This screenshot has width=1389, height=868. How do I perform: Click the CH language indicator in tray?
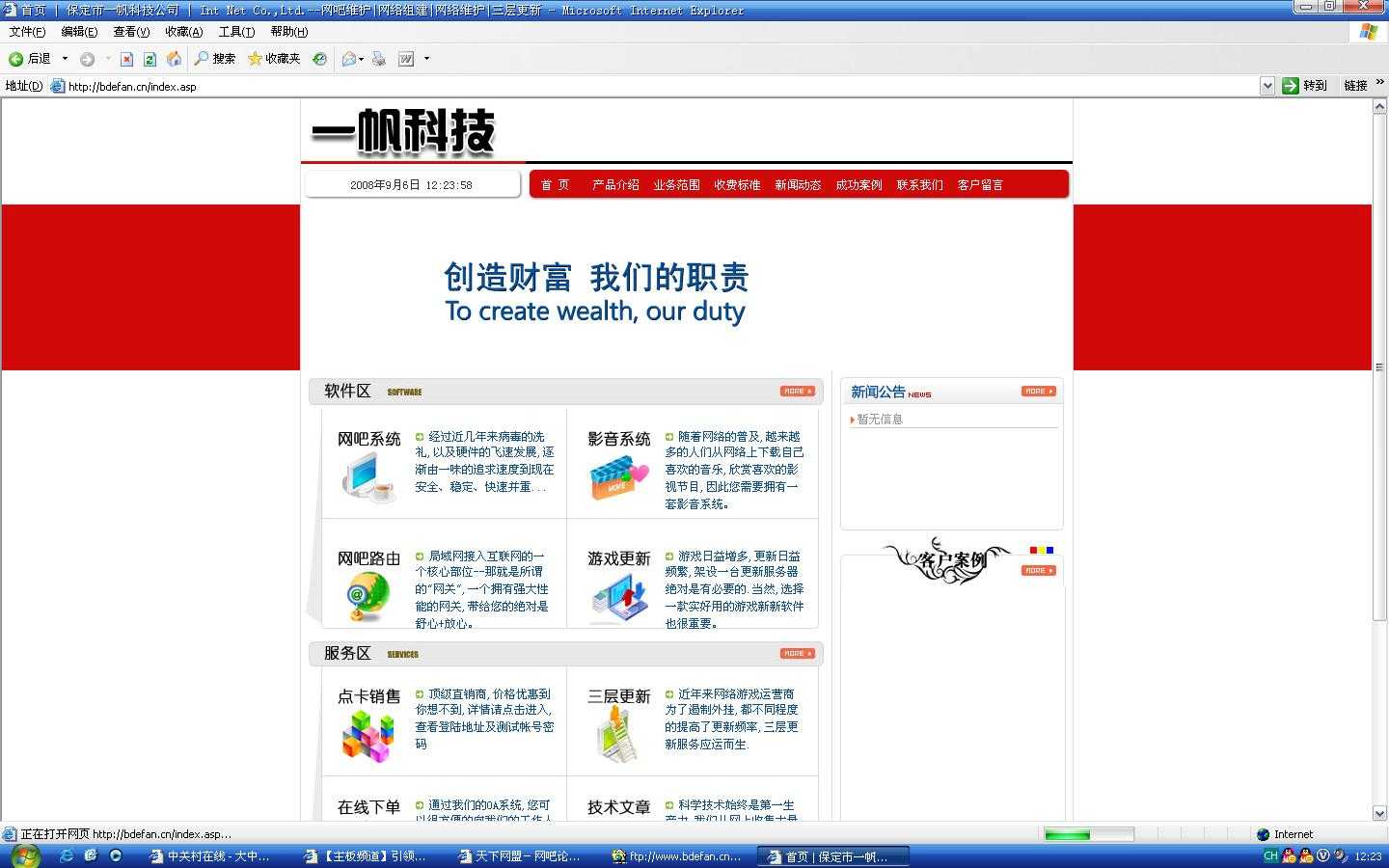(1270, 855)
